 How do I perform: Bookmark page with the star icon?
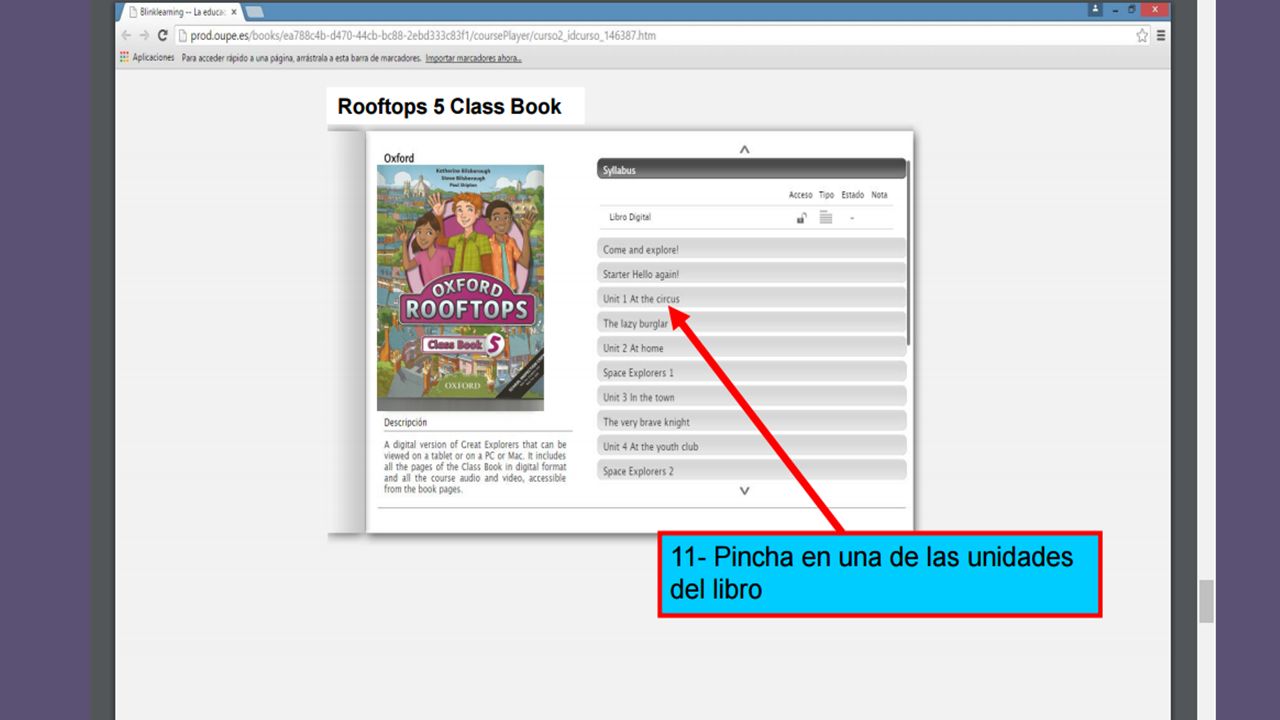pyautogui.click(x=1142, y=36)
